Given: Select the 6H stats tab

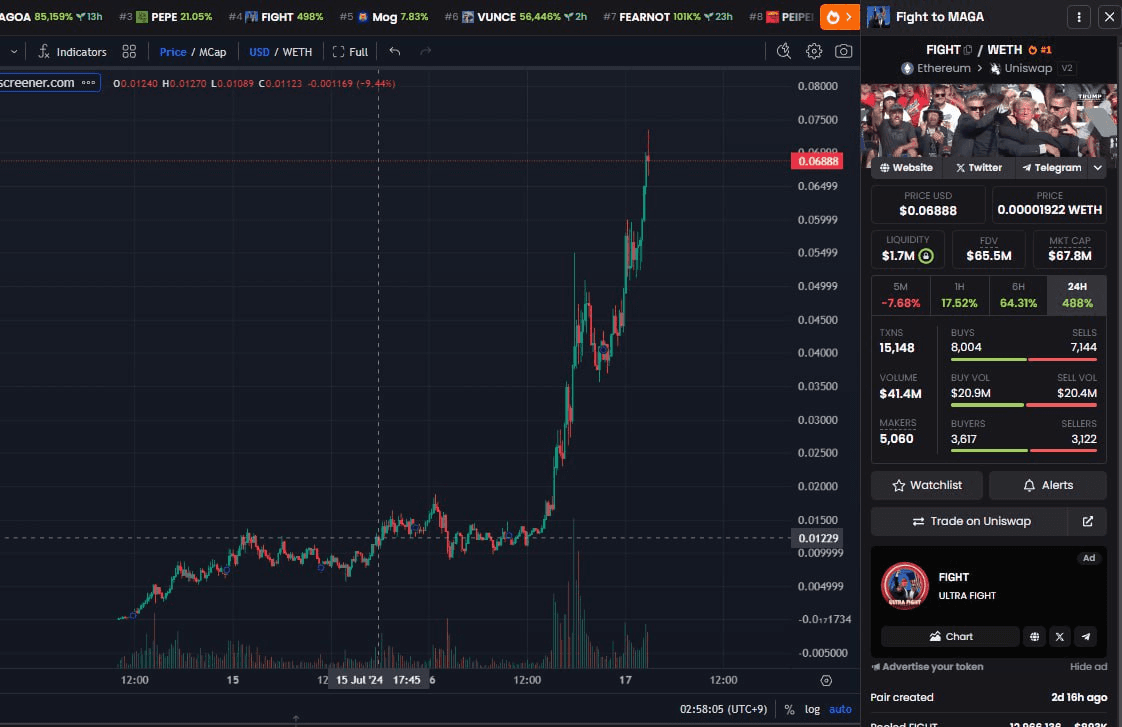Looking at the screenshot, I should [1018, 295].
